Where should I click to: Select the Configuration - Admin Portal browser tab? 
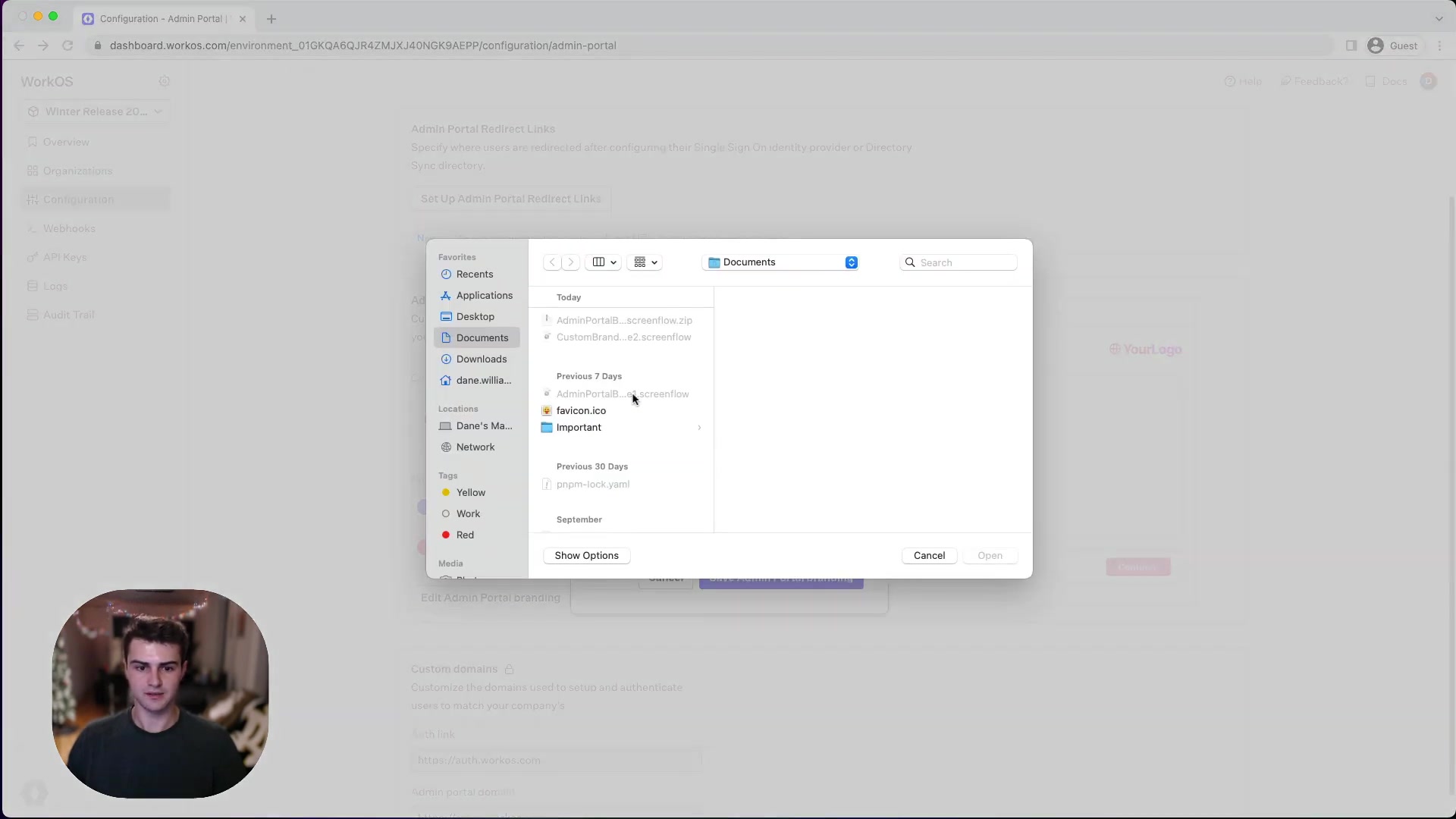161,19
